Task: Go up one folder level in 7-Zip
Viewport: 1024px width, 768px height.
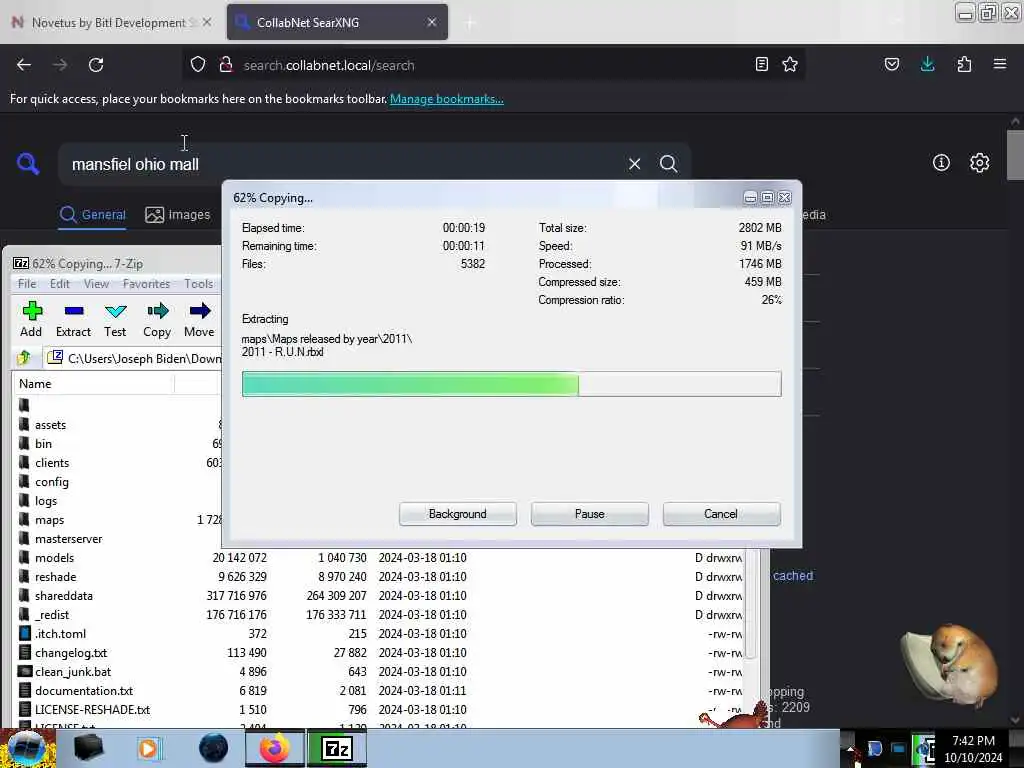Action: (x=24, y=358)
